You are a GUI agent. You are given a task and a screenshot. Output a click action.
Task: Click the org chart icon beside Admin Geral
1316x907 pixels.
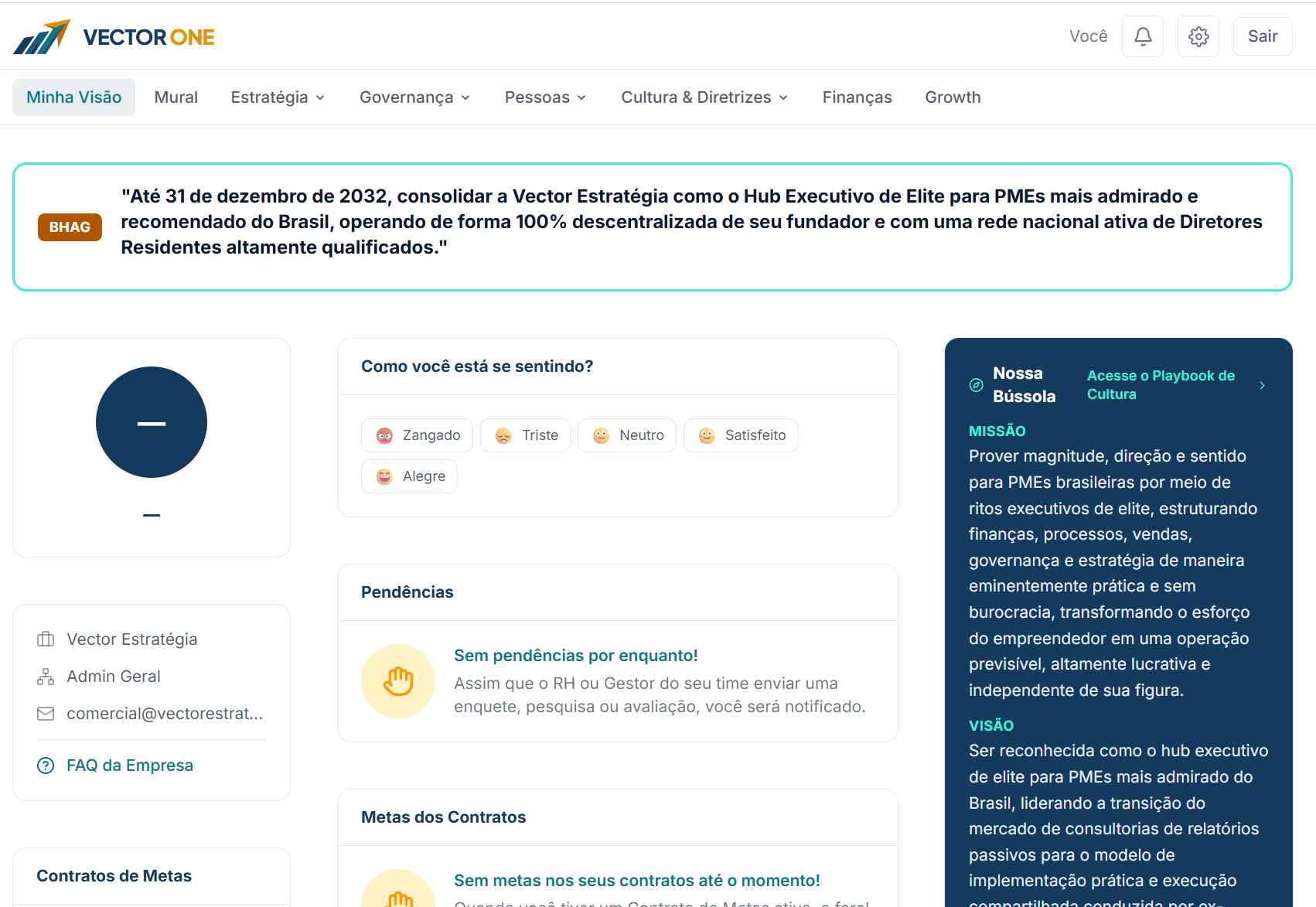click(46, 677)
